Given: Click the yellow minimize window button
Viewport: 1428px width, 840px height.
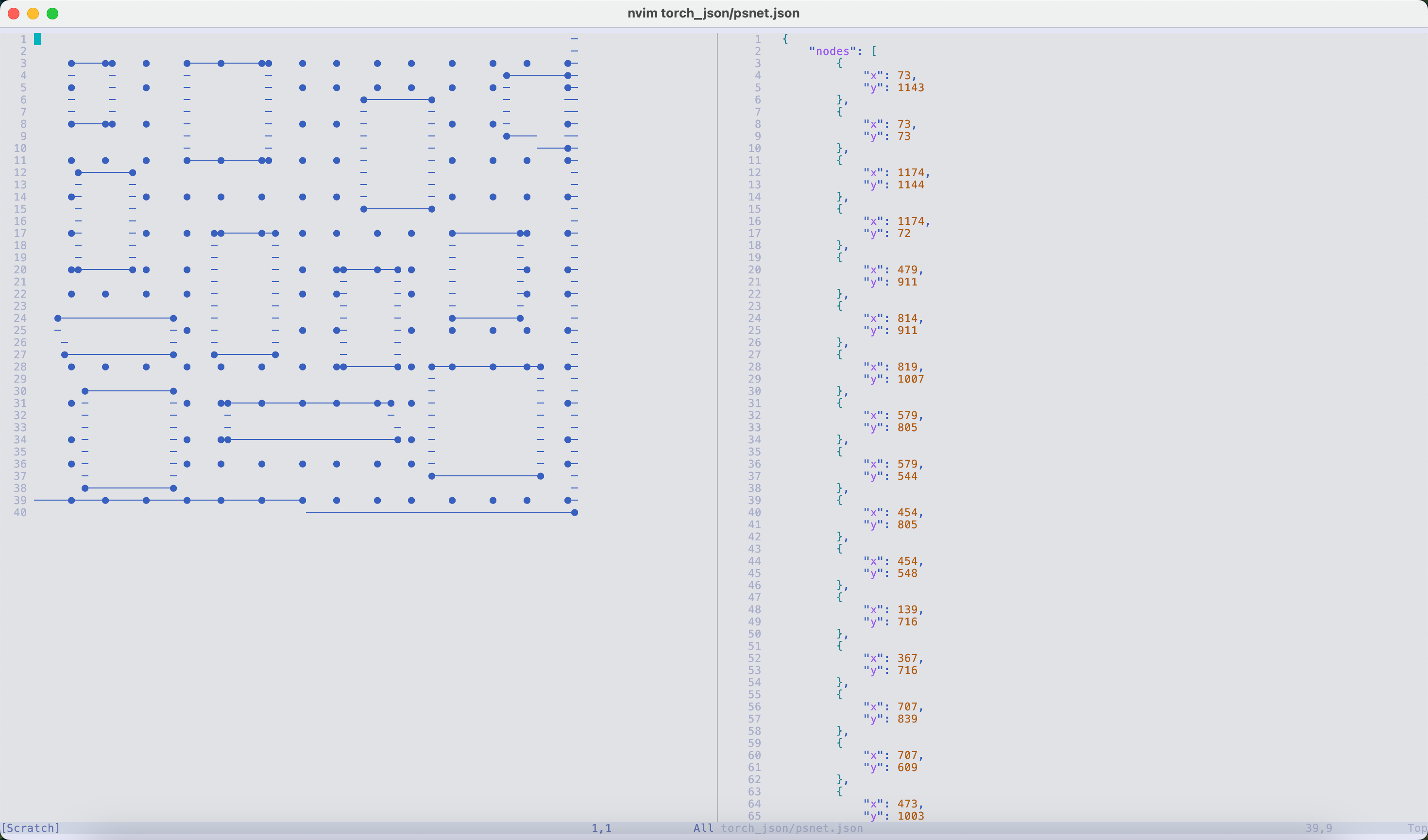Looking at the screenshot, I should 34,14.
